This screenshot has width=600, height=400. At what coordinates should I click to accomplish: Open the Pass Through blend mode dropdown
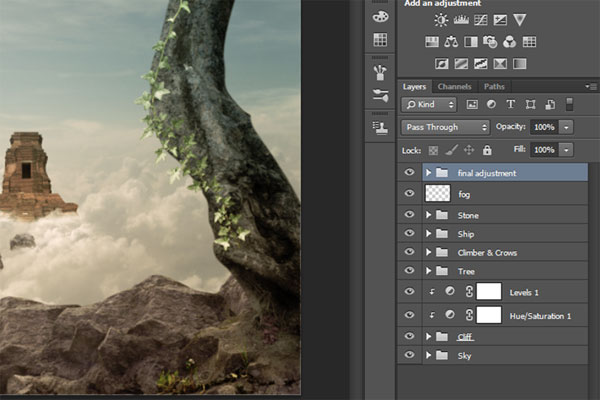coord(445,127)
